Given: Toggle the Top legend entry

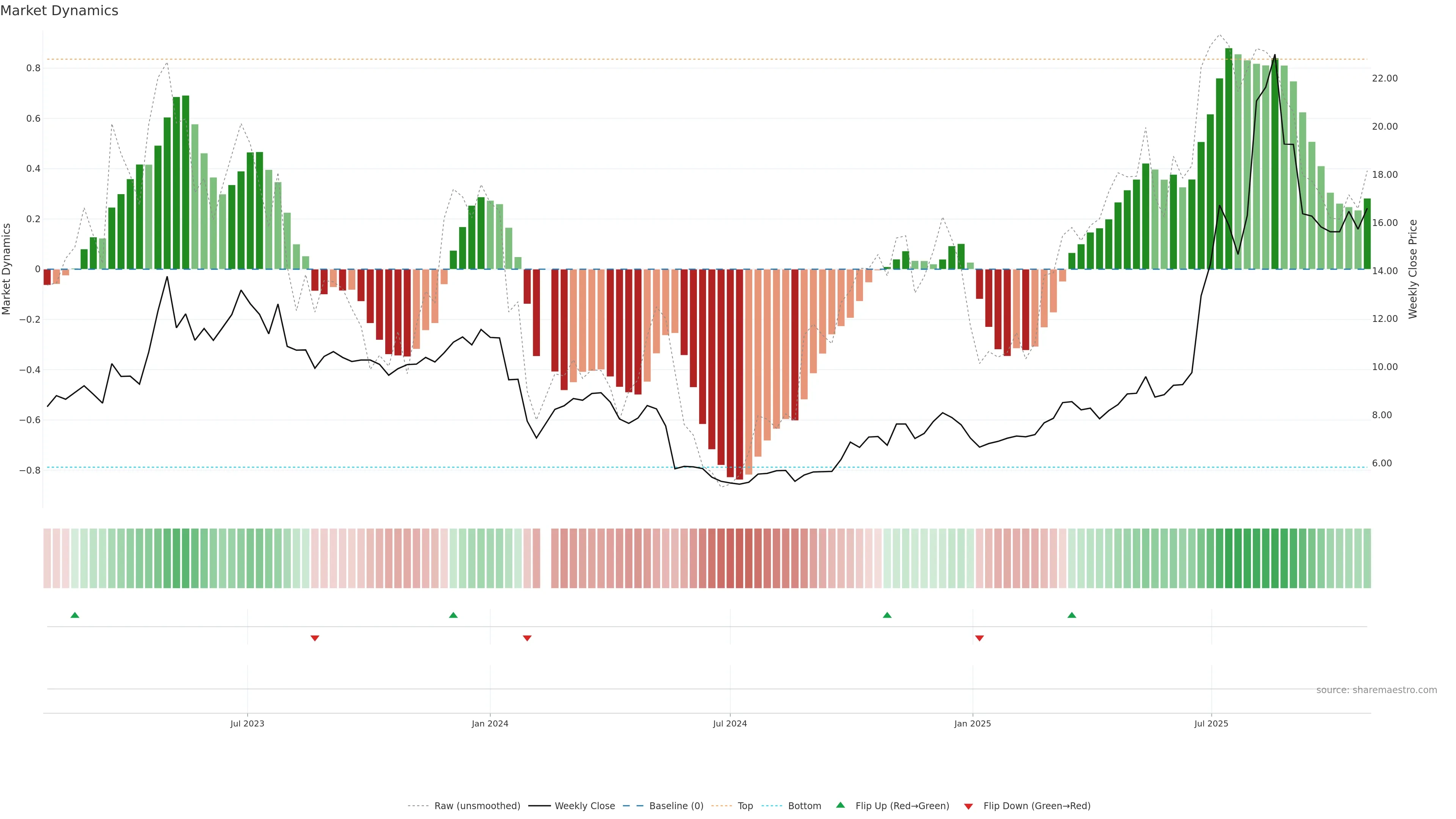Looking at the screenshot, I should click(x=745, y=806).
